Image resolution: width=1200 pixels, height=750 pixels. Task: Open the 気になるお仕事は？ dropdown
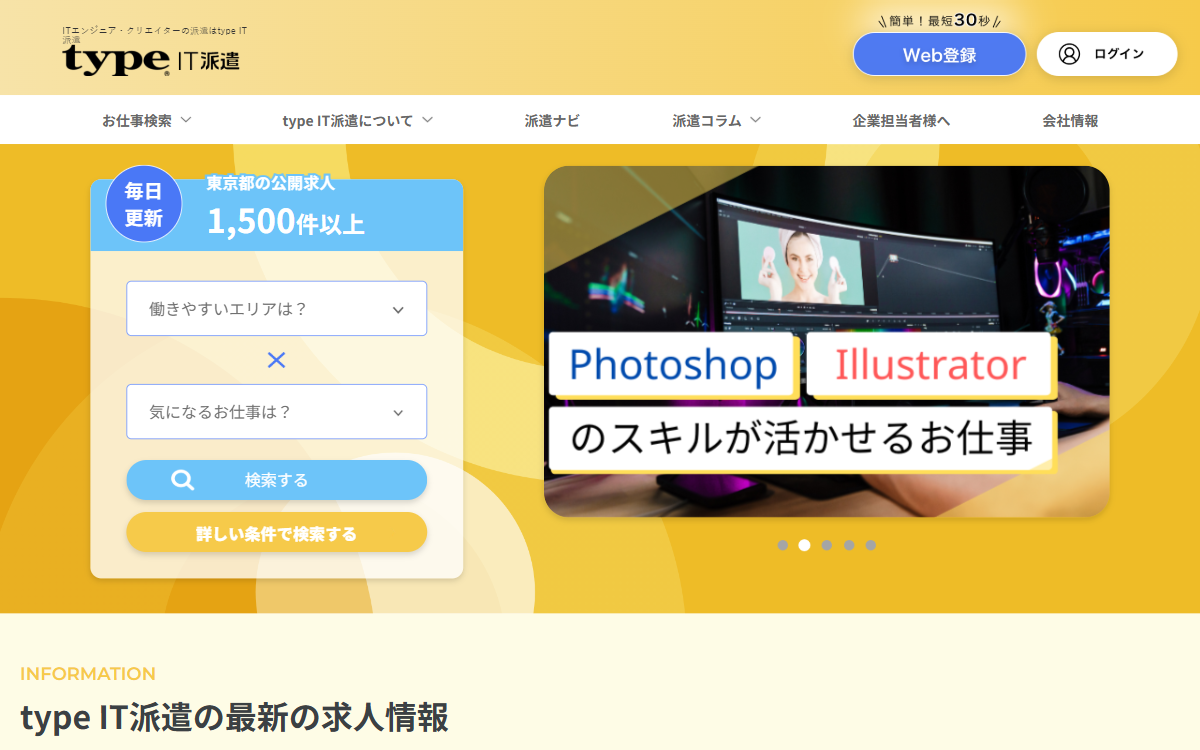pos(277,411)
